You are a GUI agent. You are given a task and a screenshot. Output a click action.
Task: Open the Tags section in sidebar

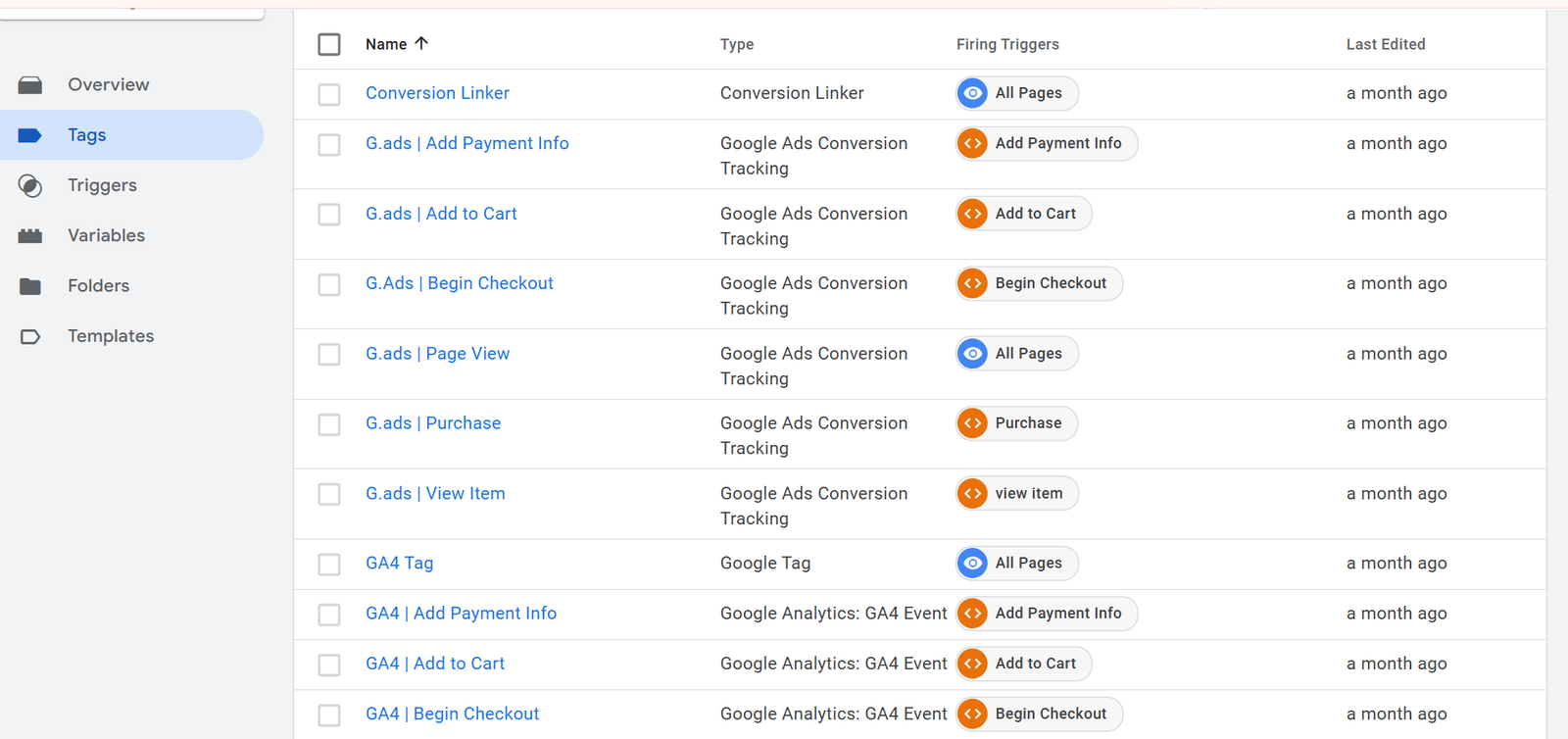pyautogui.click(x=87, y=135)
